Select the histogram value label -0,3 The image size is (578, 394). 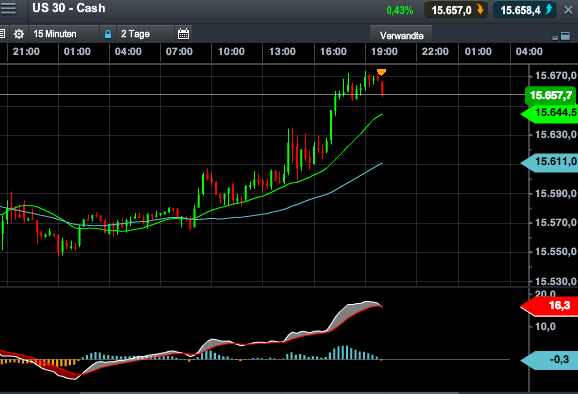(550, 359)
